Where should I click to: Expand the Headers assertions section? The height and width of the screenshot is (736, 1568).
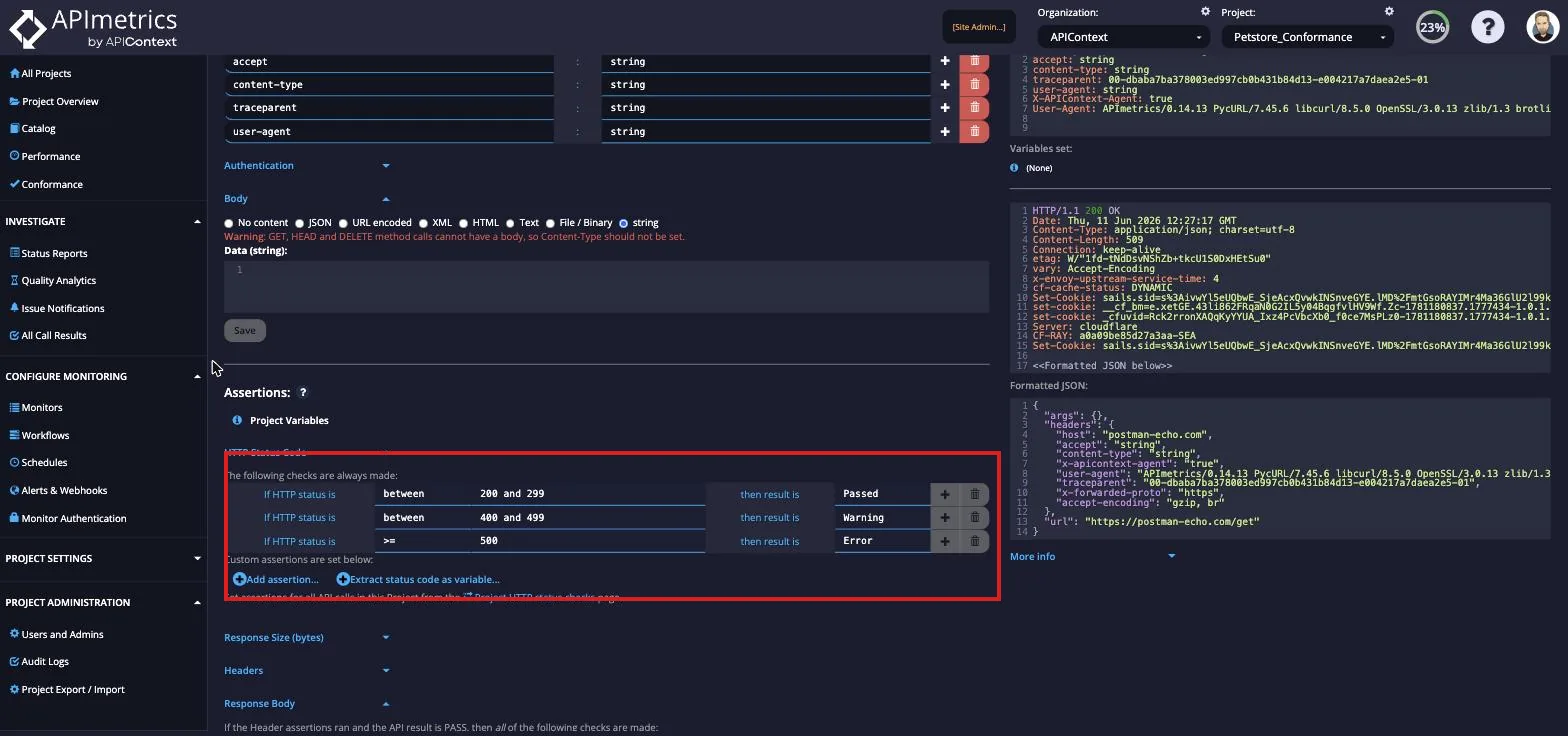tap(306, 671)
